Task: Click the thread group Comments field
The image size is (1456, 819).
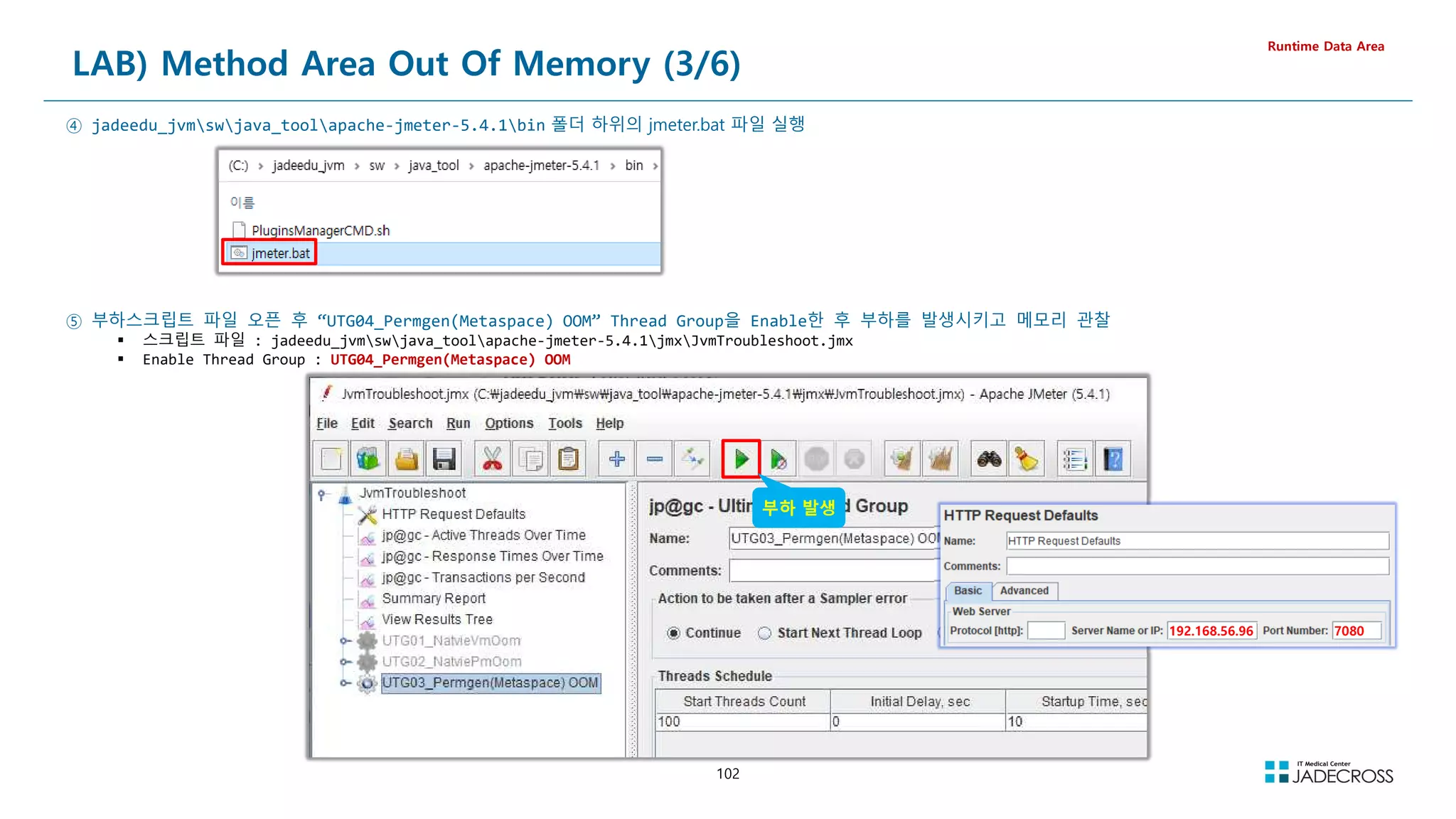Action: [x=834, y=570]
